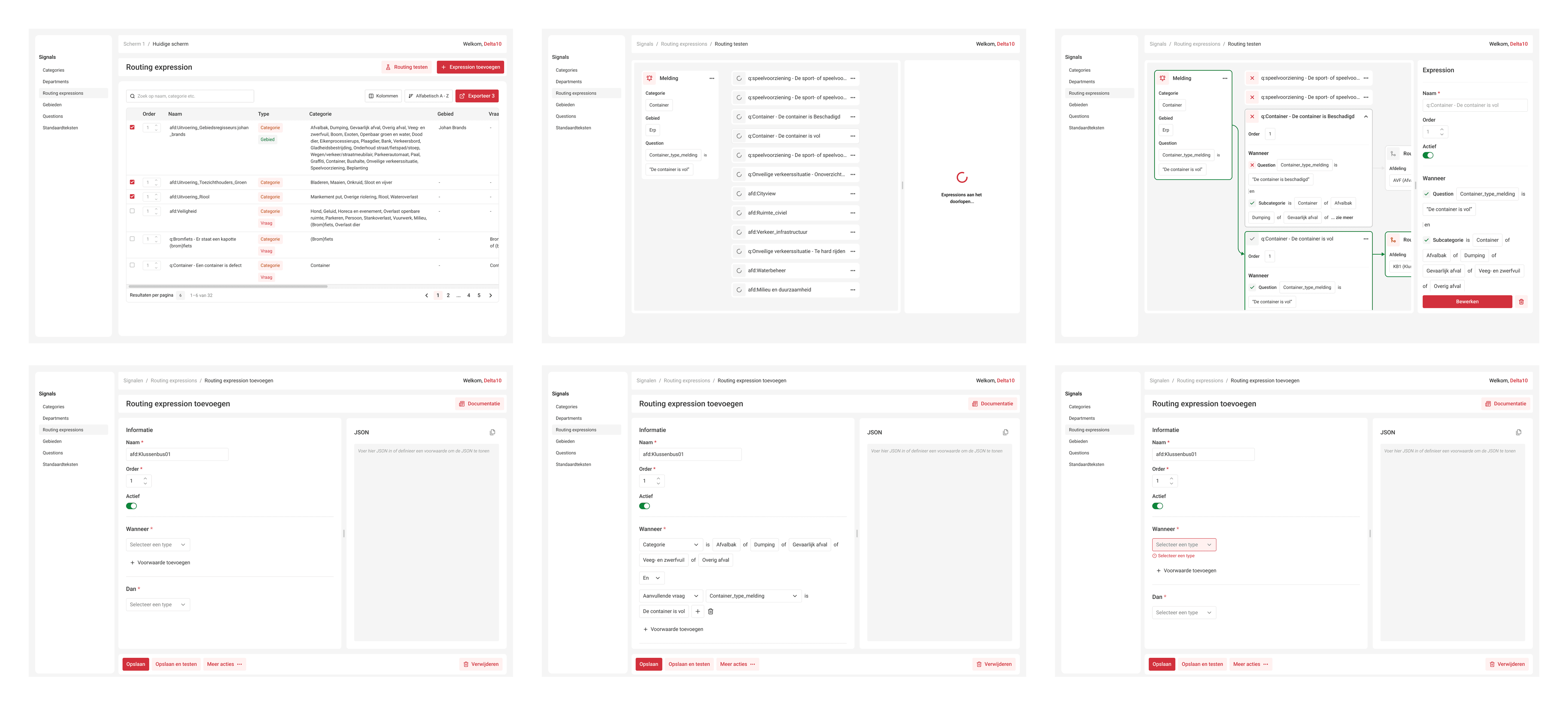Open the Container_type_melding dropdown in the form
Image resolution: width=1568 pixels, height=701 pixels.
pyautogui.click(x=753, y=596)
